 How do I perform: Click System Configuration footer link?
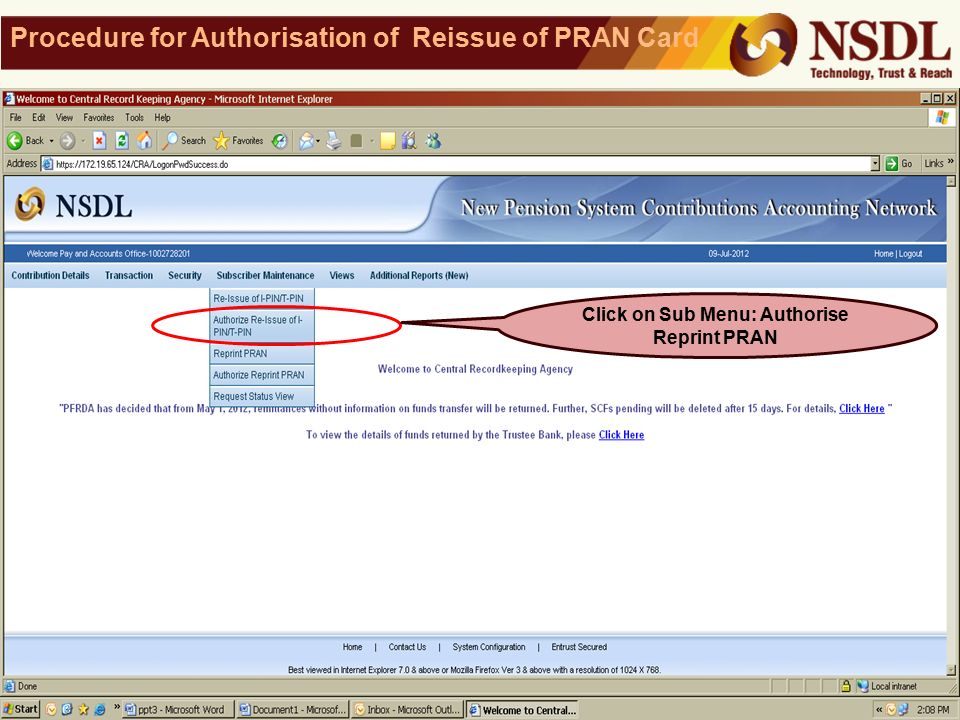point(489,647)
